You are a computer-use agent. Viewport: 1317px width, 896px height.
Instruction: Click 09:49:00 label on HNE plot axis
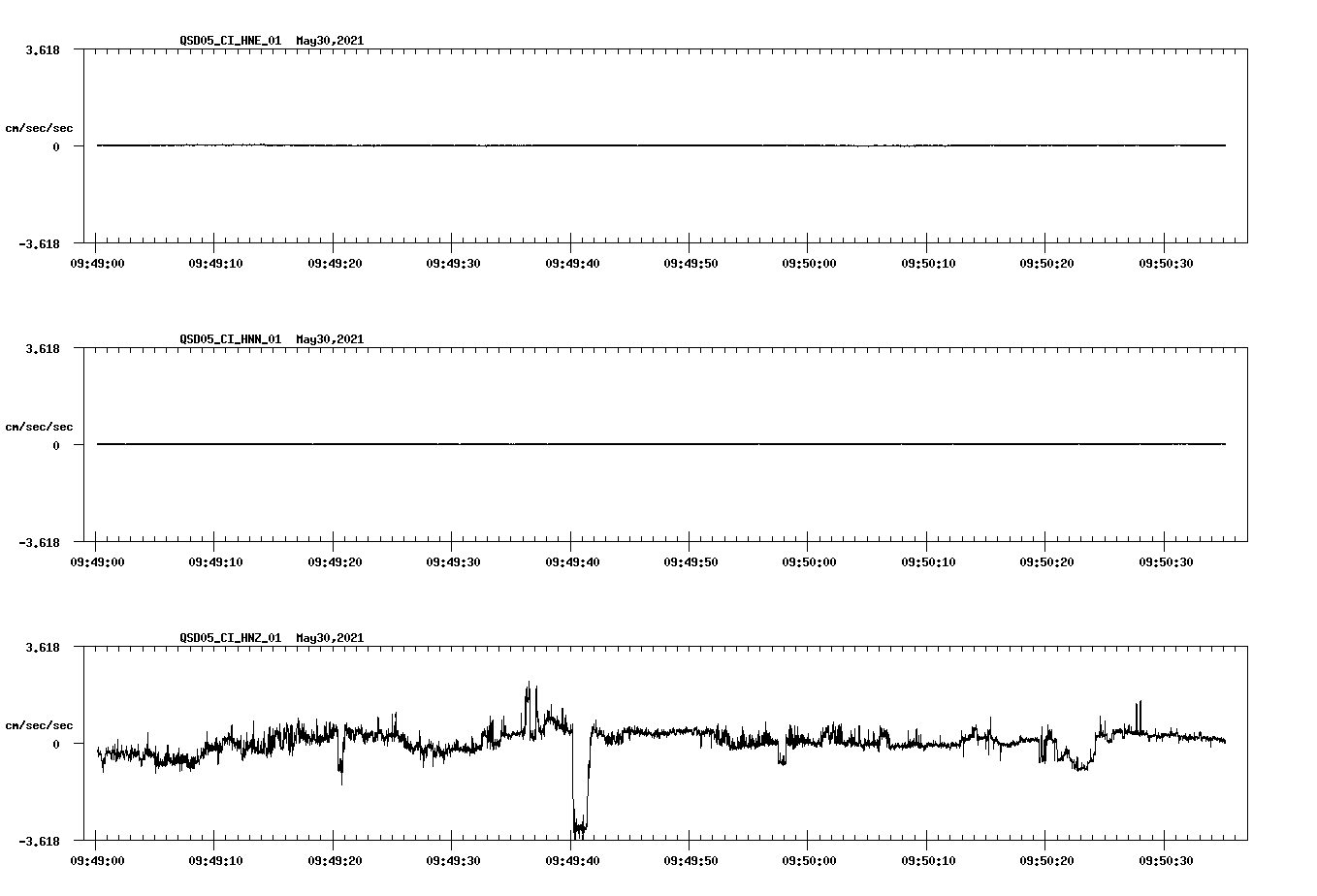[96, 263]
